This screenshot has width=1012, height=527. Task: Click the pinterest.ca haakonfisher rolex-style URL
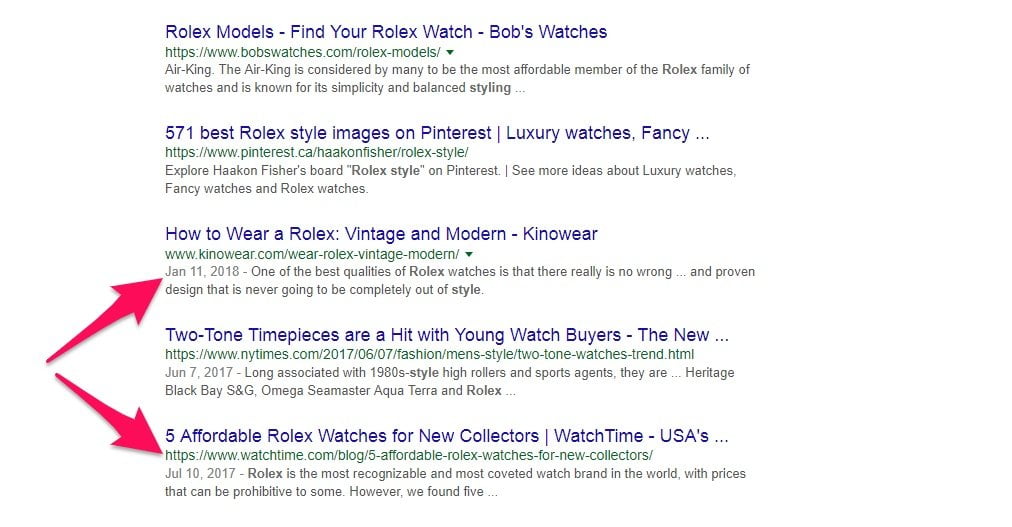317,153
